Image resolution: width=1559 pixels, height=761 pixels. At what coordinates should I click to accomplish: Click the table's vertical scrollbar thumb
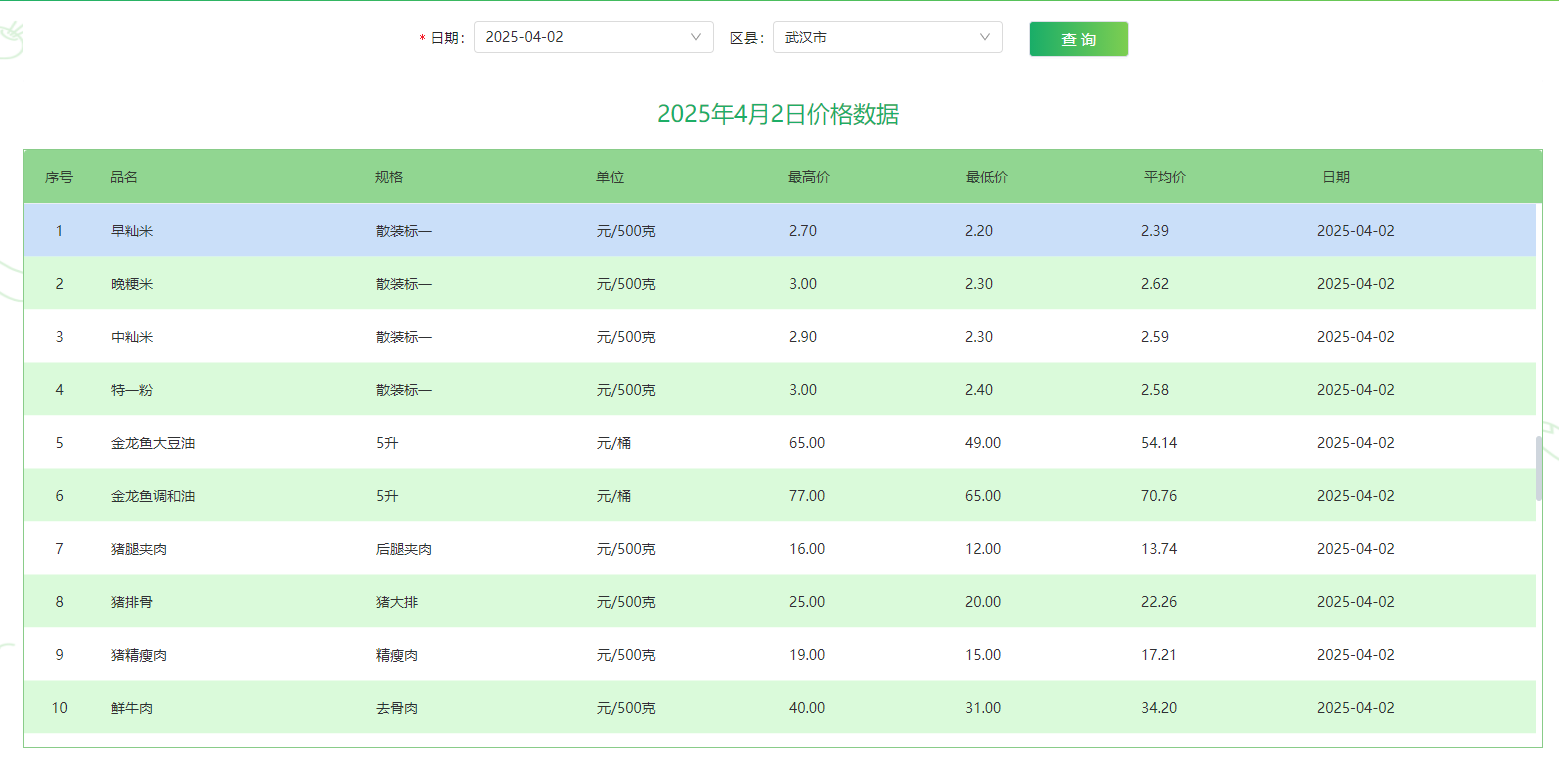(1539, 468)
